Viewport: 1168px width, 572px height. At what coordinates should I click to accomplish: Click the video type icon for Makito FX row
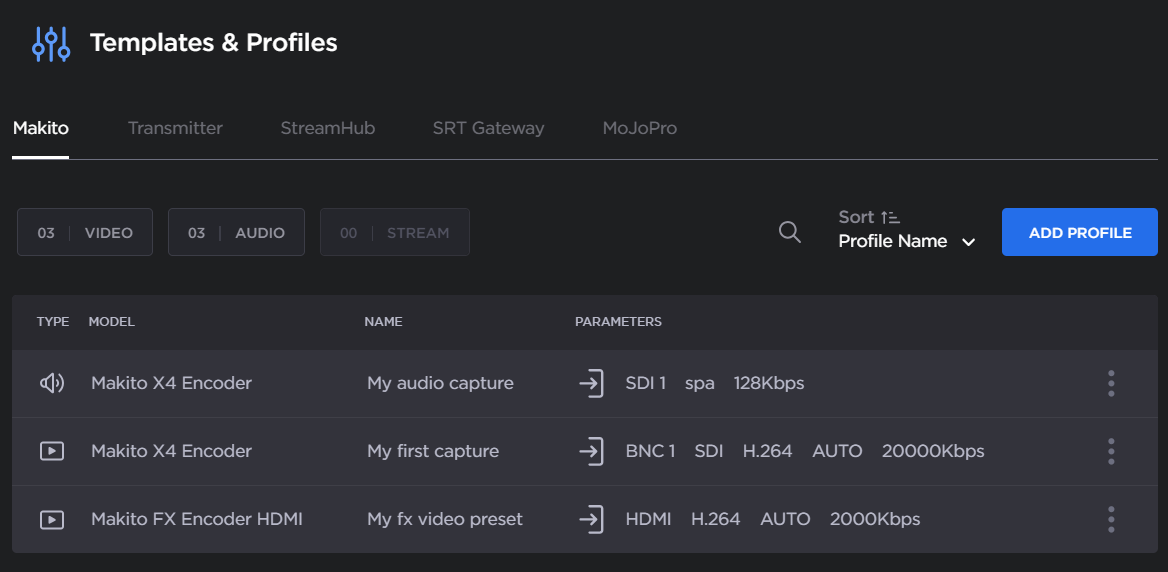coord(52,519)
